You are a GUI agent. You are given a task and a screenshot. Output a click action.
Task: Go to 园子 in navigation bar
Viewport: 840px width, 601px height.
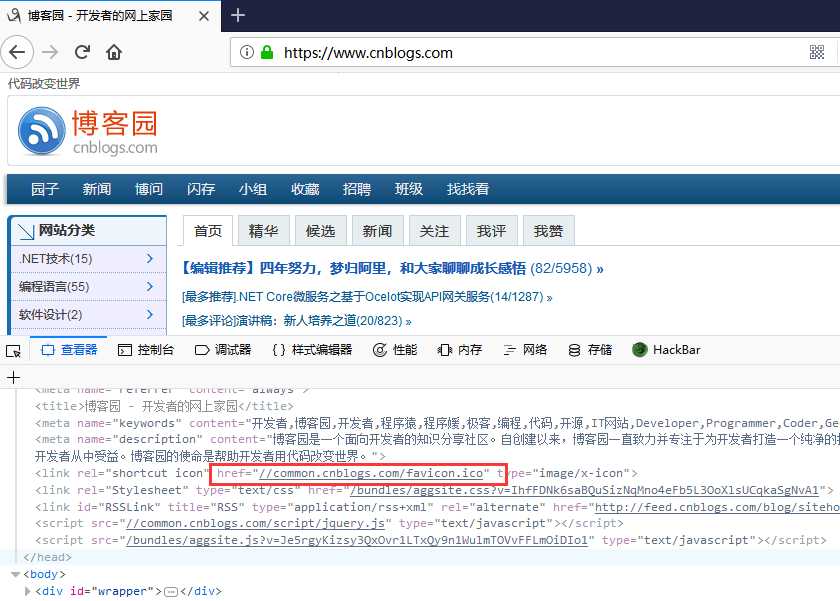click(45, 189)
